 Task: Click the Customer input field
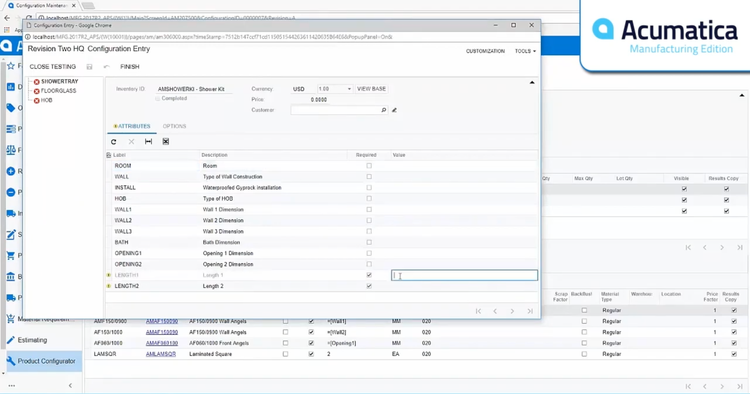[x=339, y=110]
